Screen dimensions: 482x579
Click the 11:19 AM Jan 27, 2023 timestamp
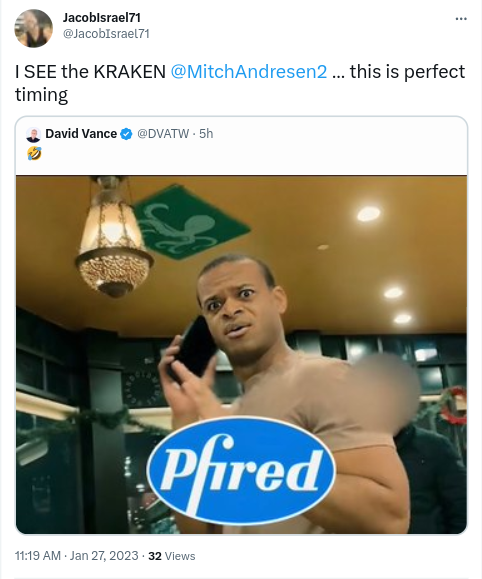76,556
